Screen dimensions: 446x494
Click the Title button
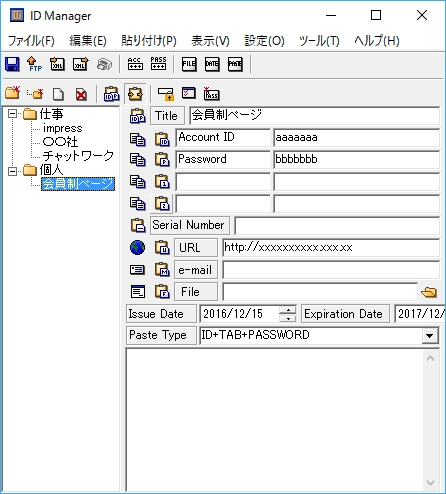pyautogui.click(x=167, y=116)
